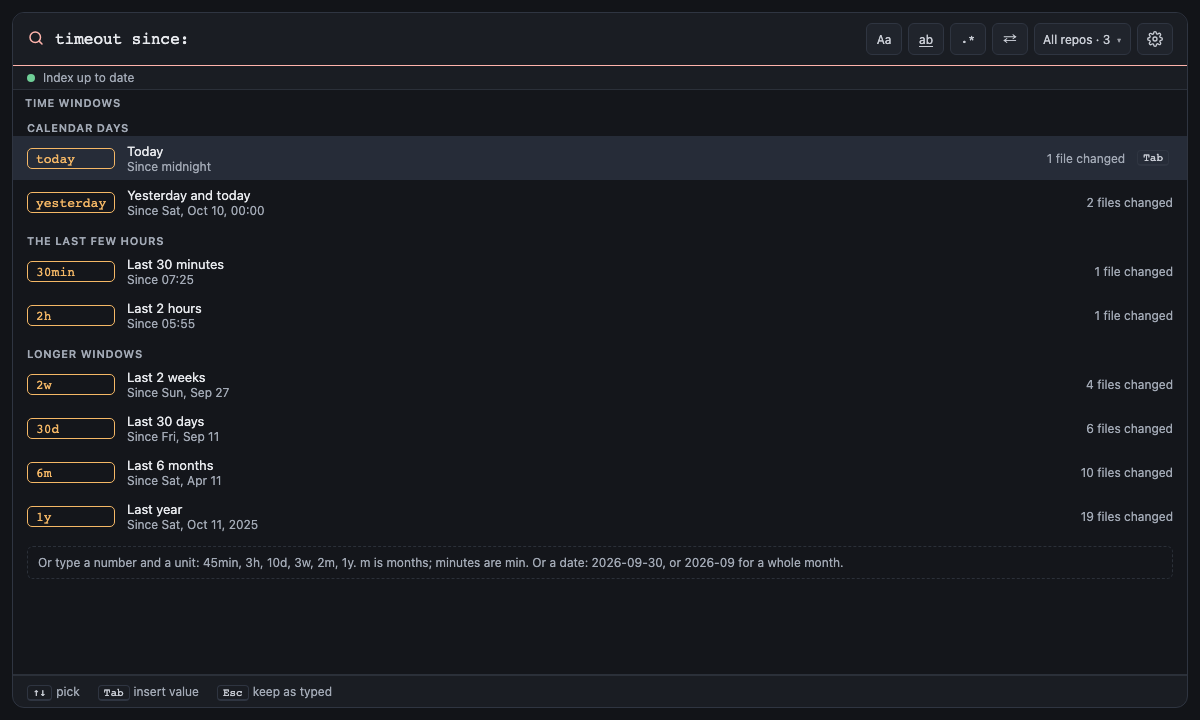The width and height of the screenshot is (1200, 720).
Task: Click the TIME WINDOWS heading
Action: pos(73,103)
